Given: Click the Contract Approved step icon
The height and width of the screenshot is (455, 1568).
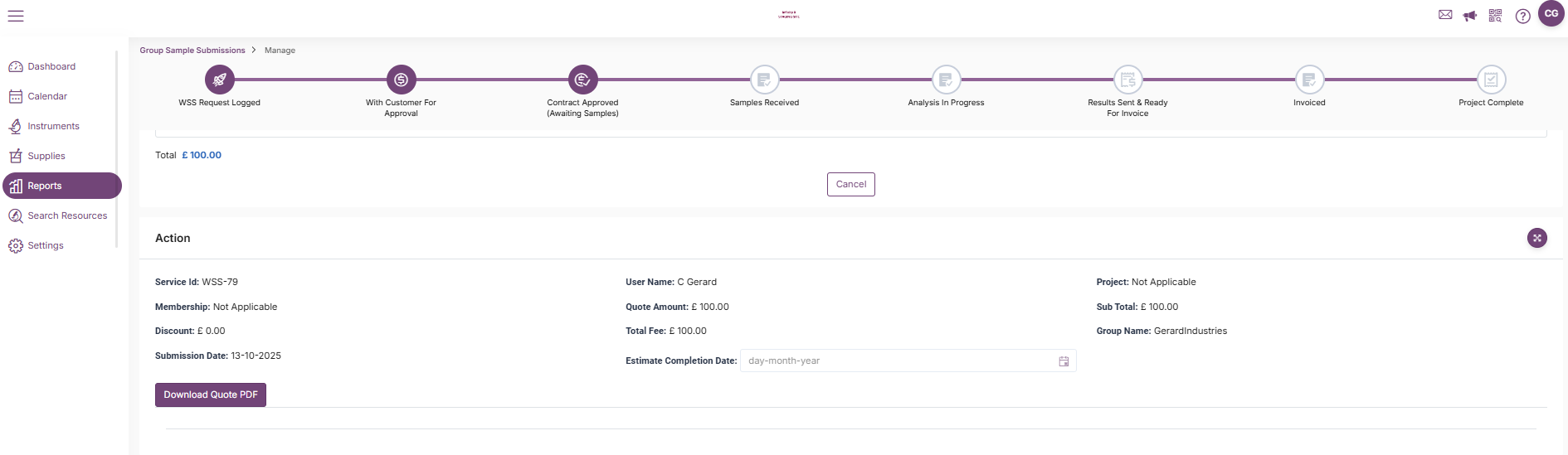Looking at the screenshot, I should (582, 80).
